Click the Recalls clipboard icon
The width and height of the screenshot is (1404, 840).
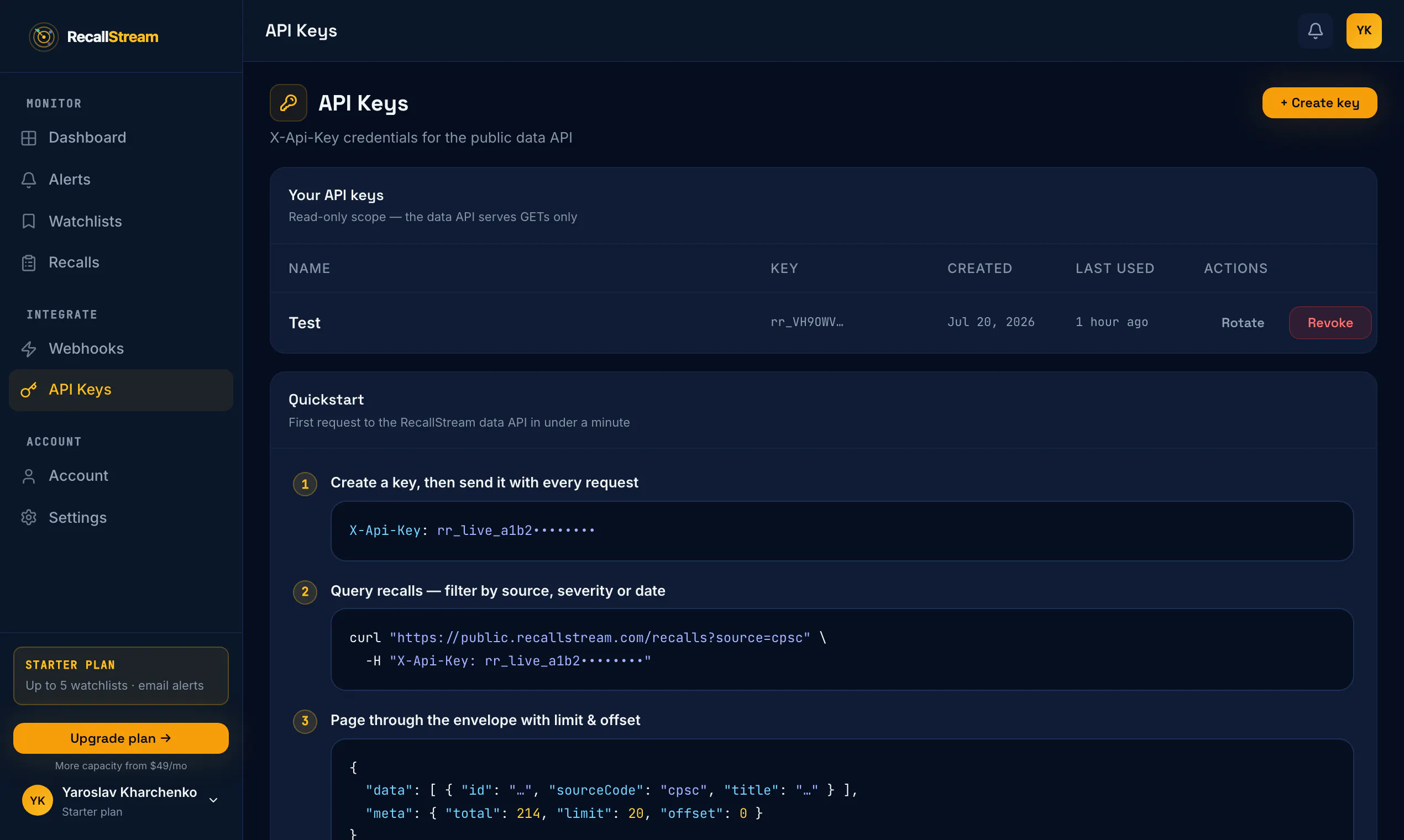tap(29, 263)
